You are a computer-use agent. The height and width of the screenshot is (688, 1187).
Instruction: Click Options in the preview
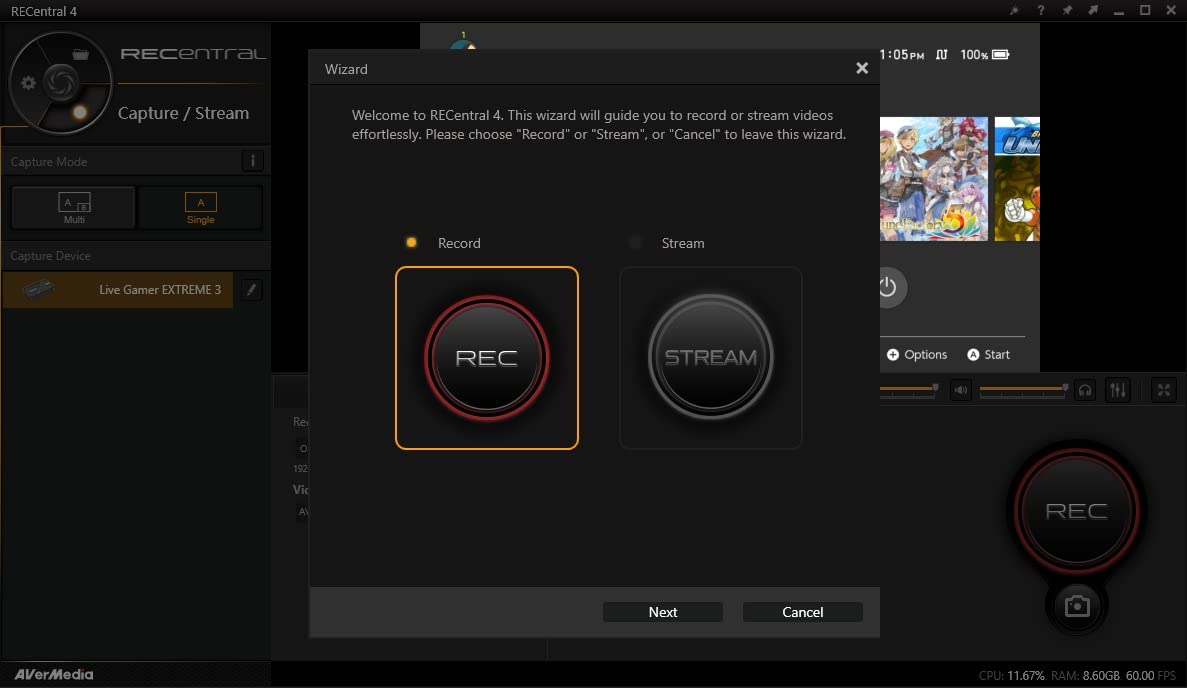click(917, 354)
